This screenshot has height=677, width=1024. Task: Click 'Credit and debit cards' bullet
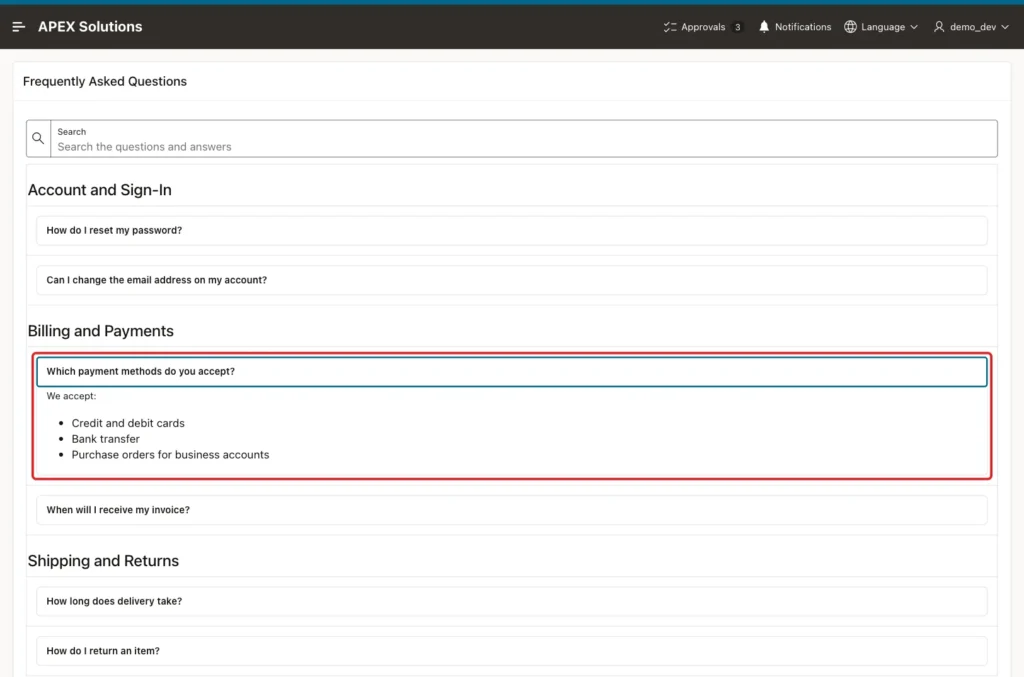tap(128, 423)
